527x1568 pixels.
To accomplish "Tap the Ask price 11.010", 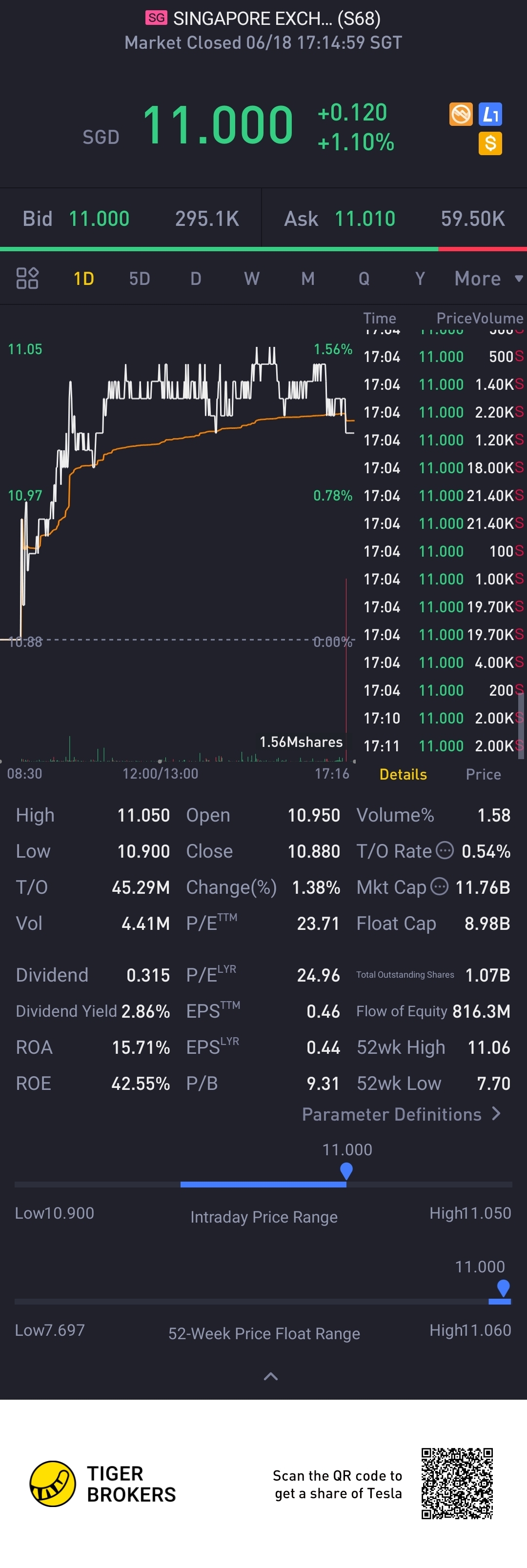I will [x=365, y=219].
